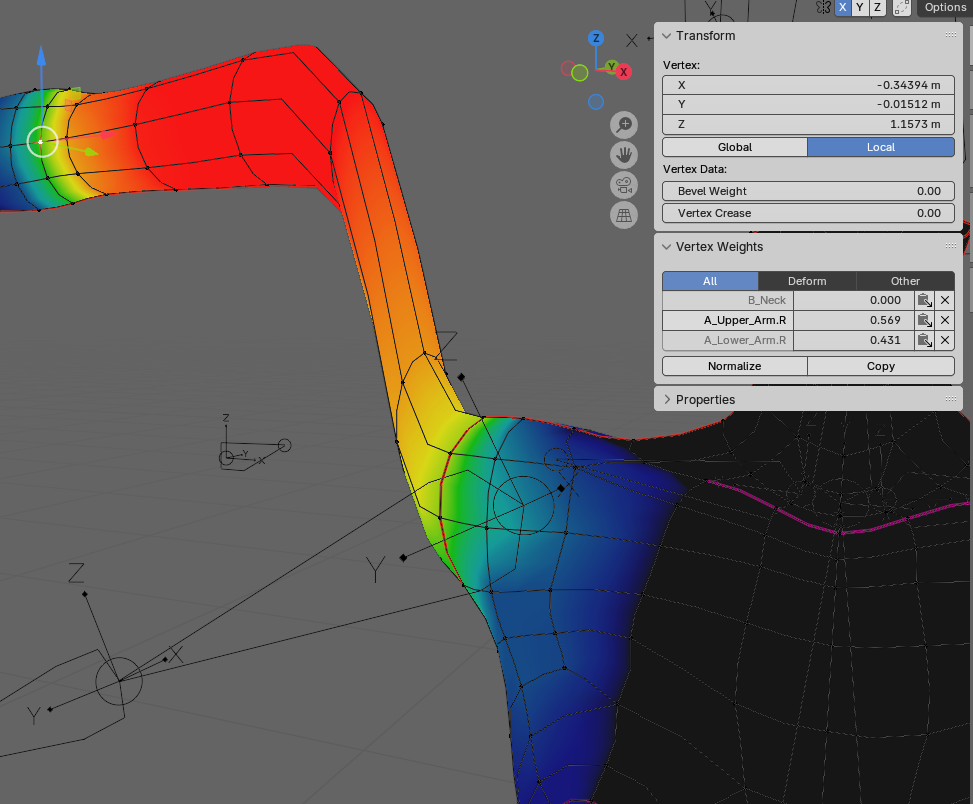Remove vertex from B_Neck group

click(x=944, y=300)
